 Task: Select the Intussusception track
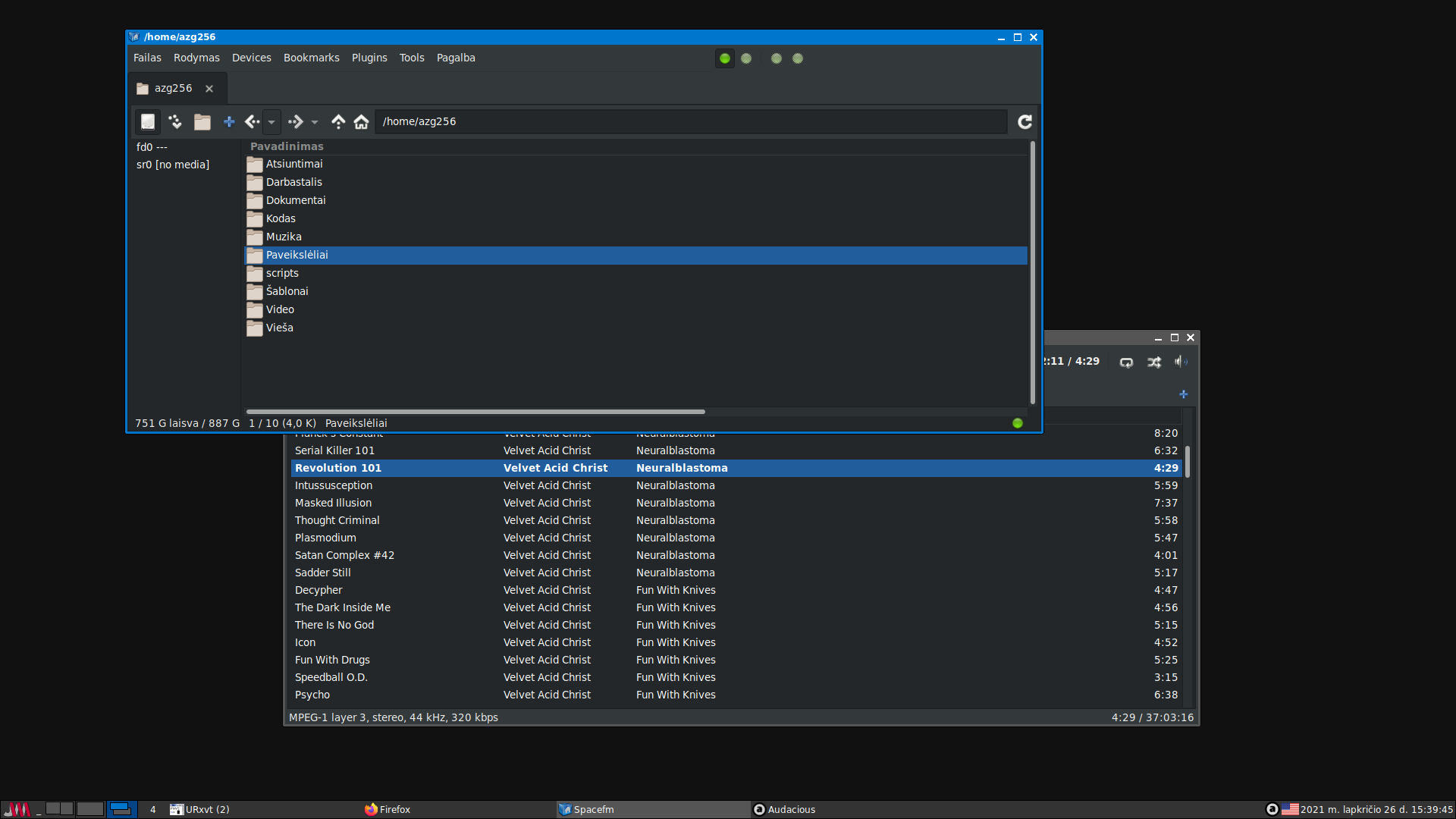click(736, 485)
